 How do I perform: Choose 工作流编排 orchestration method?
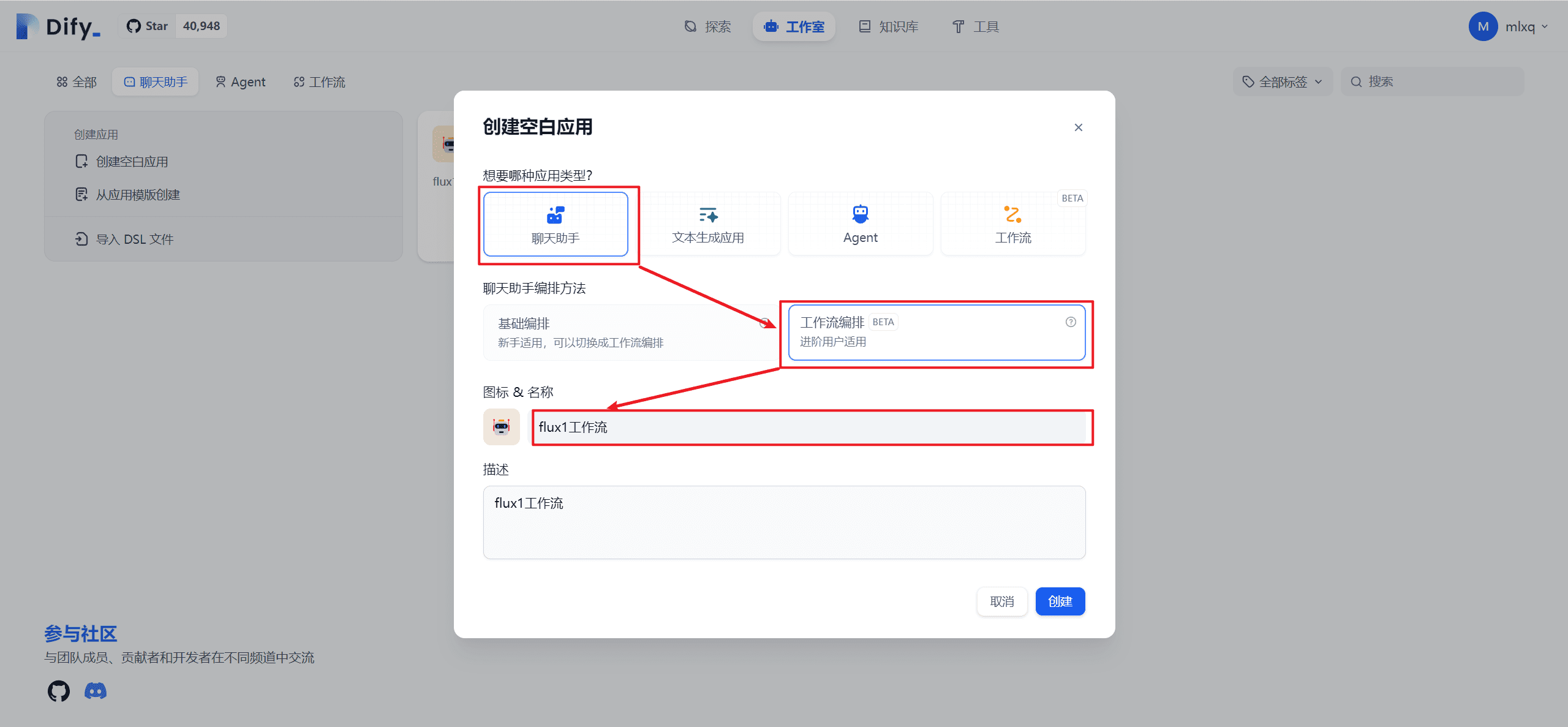point(937,333)
